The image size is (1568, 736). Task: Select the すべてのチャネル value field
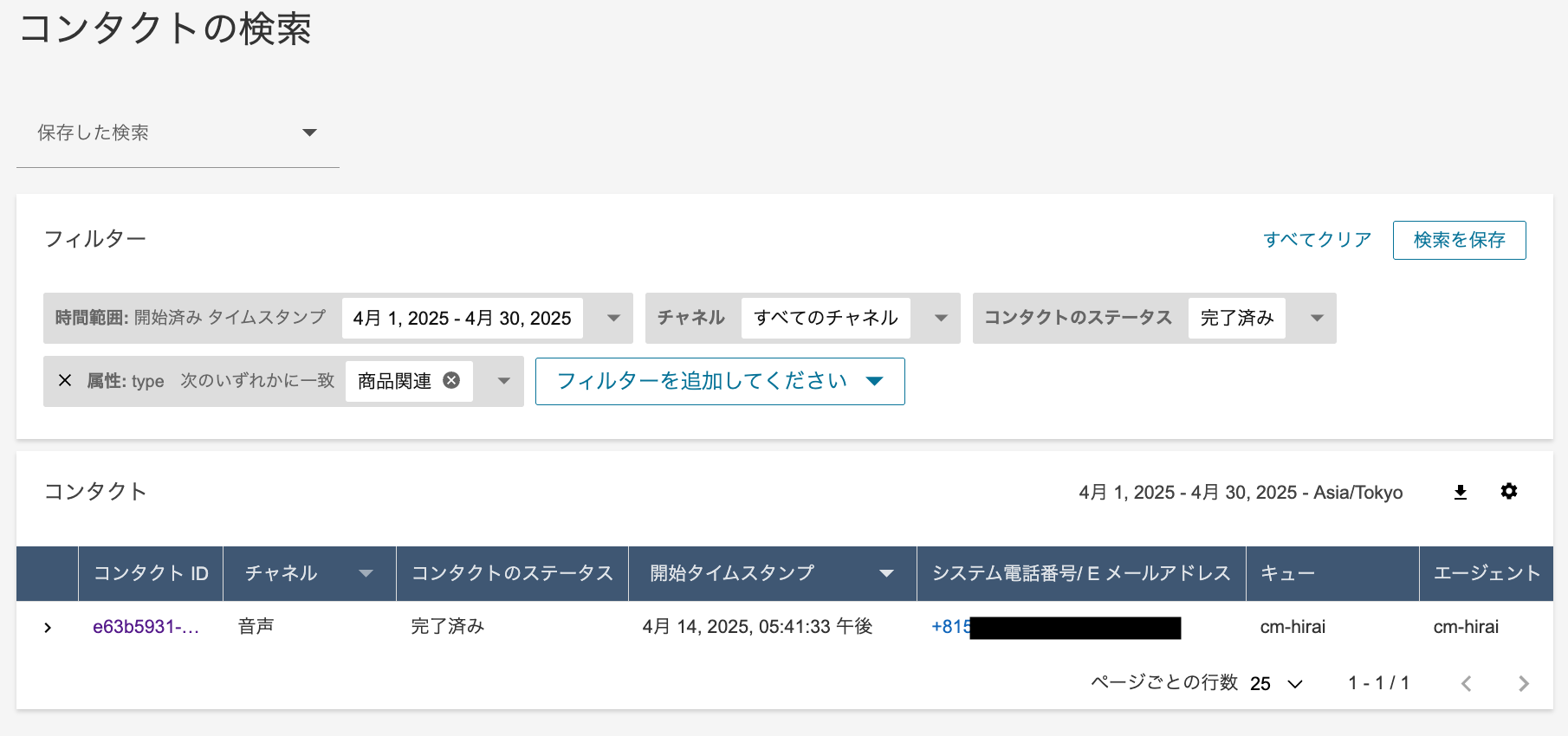826,318
